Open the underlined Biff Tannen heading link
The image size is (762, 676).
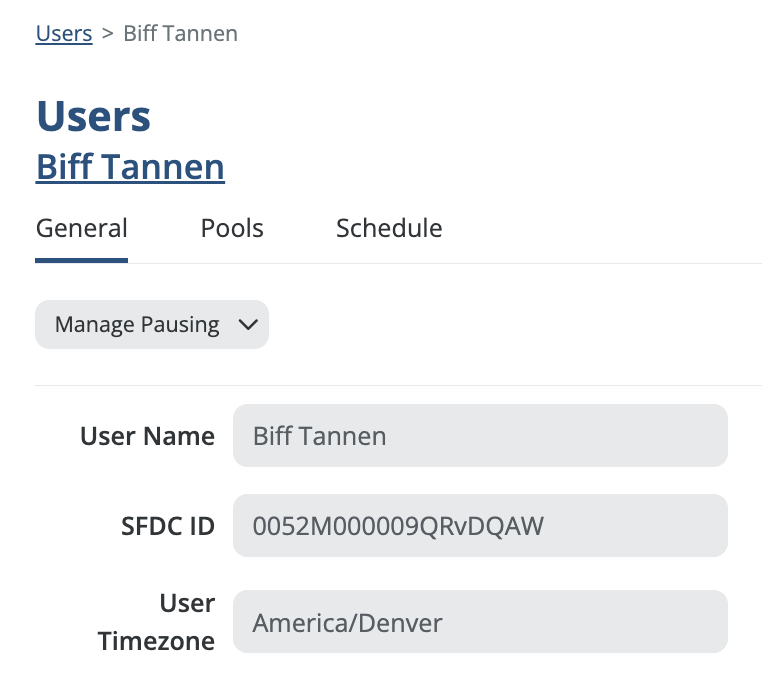point(130,167)
